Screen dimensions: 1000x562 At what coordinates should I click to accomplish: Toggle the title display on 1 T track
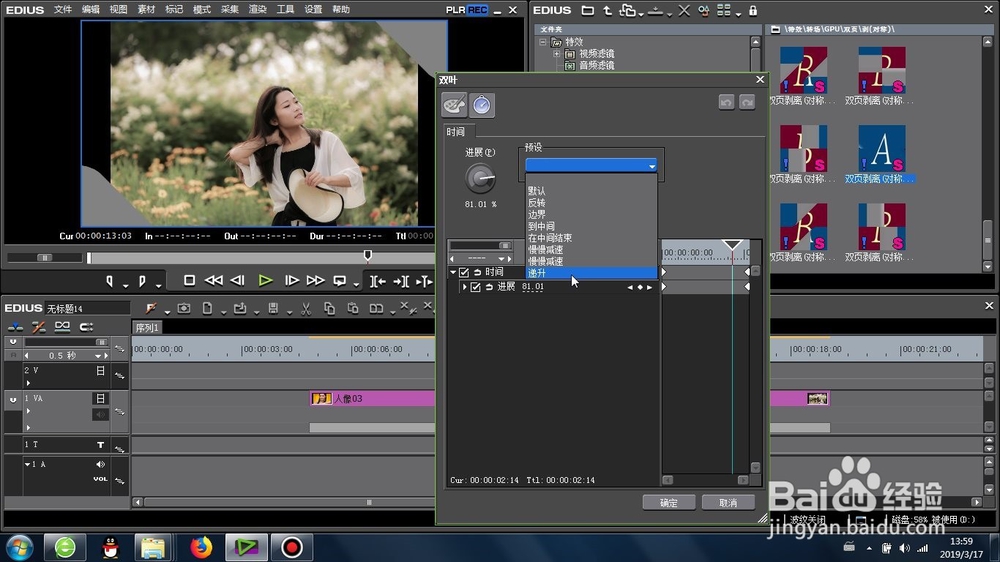click(100, 445)
